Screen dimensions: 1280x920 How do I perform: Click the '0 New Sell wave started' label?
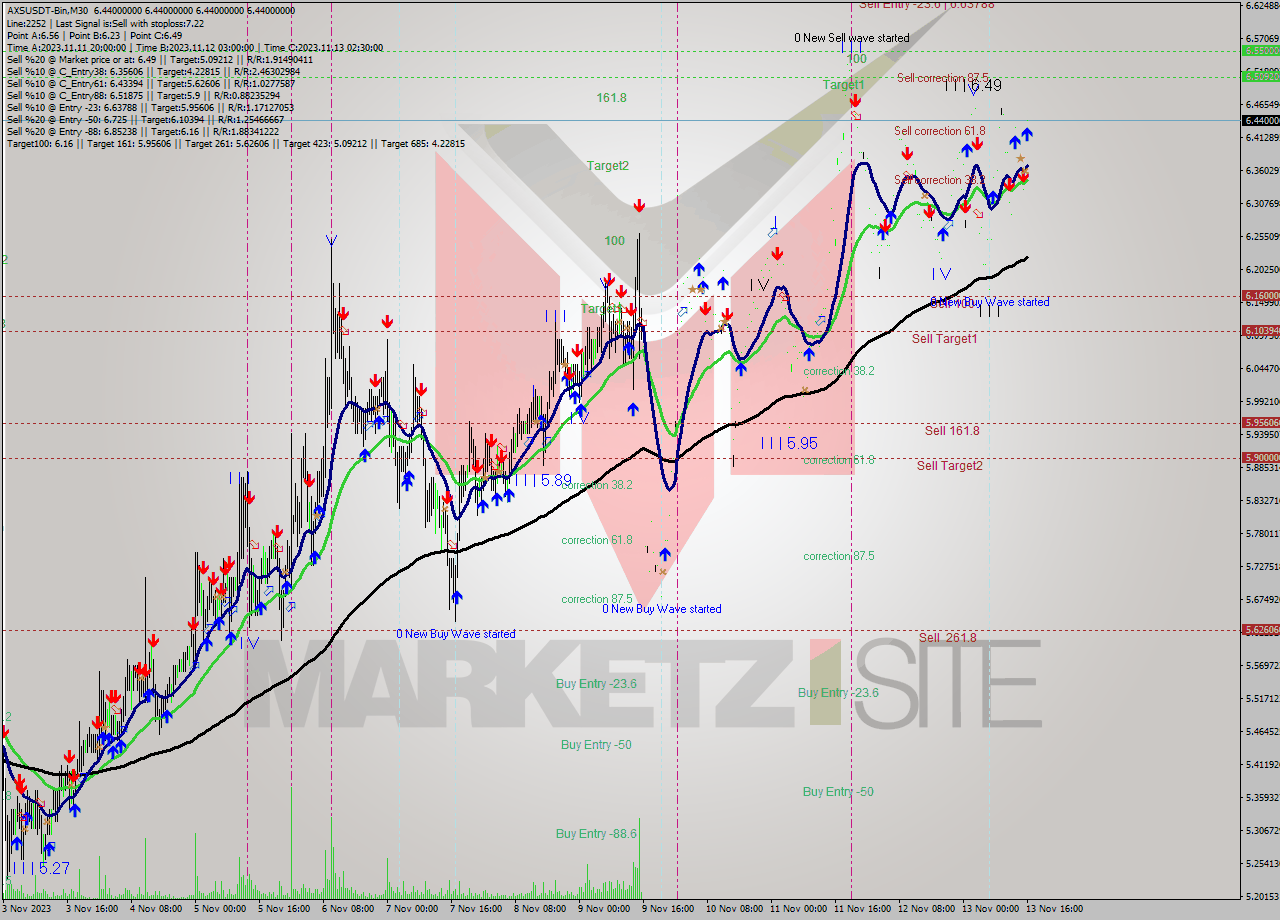point(852,38)
